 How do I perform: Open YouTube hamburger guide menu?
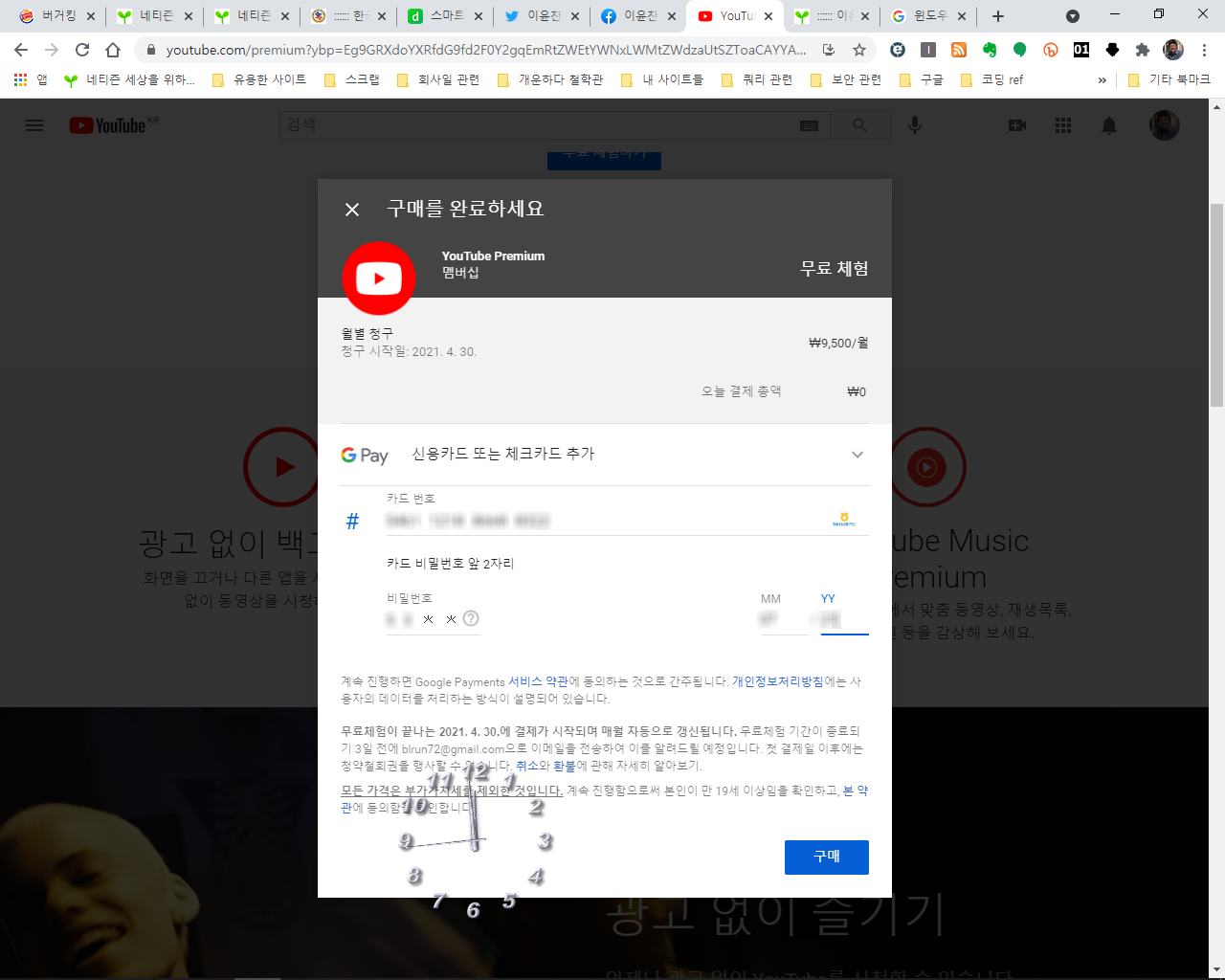click(34, 125)
